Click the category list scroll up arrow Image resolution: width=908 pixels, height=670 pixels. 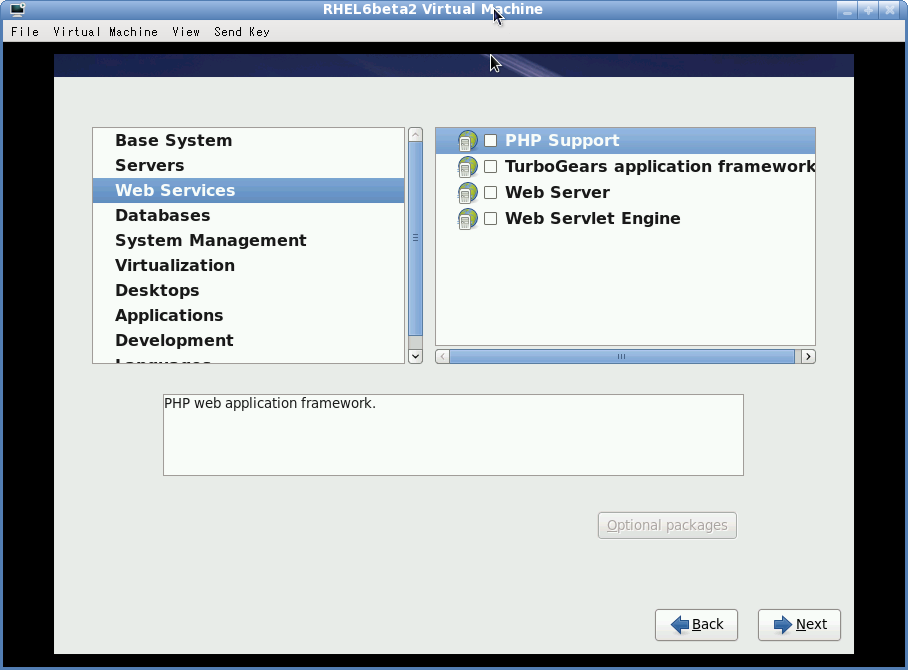click(415, 135)
